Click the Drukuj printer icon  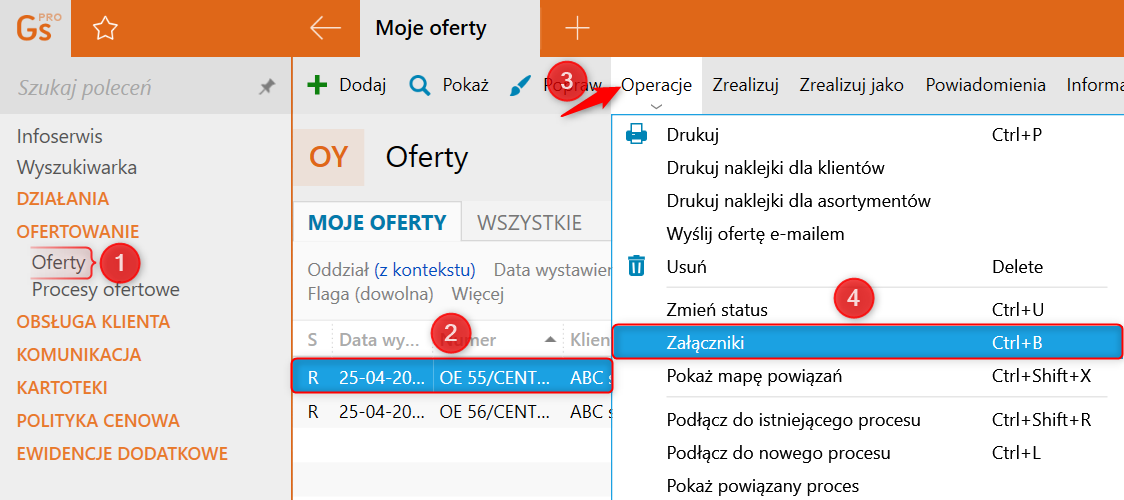(636, 135)
